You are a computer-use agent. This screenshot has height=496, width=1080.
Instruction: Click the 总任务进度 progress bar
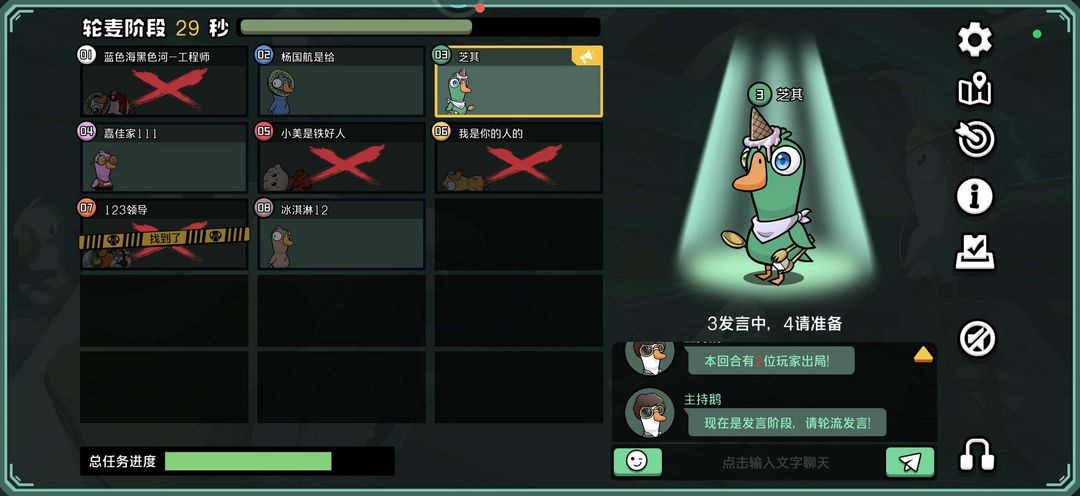[248, 462]
